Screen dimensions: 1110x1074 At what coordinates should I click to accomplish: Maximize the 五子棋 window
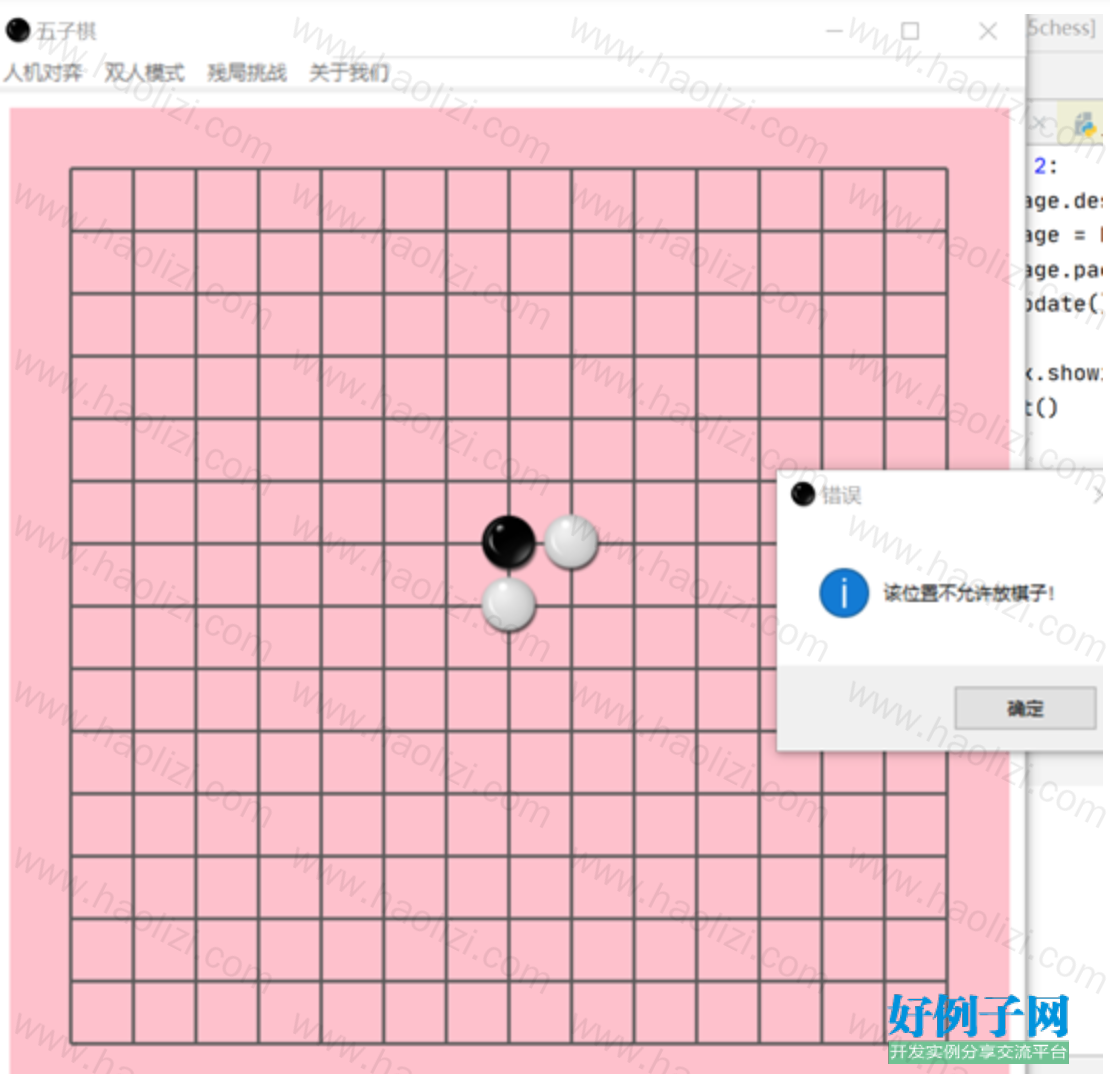pyautogui.click(x=910, y=30)
